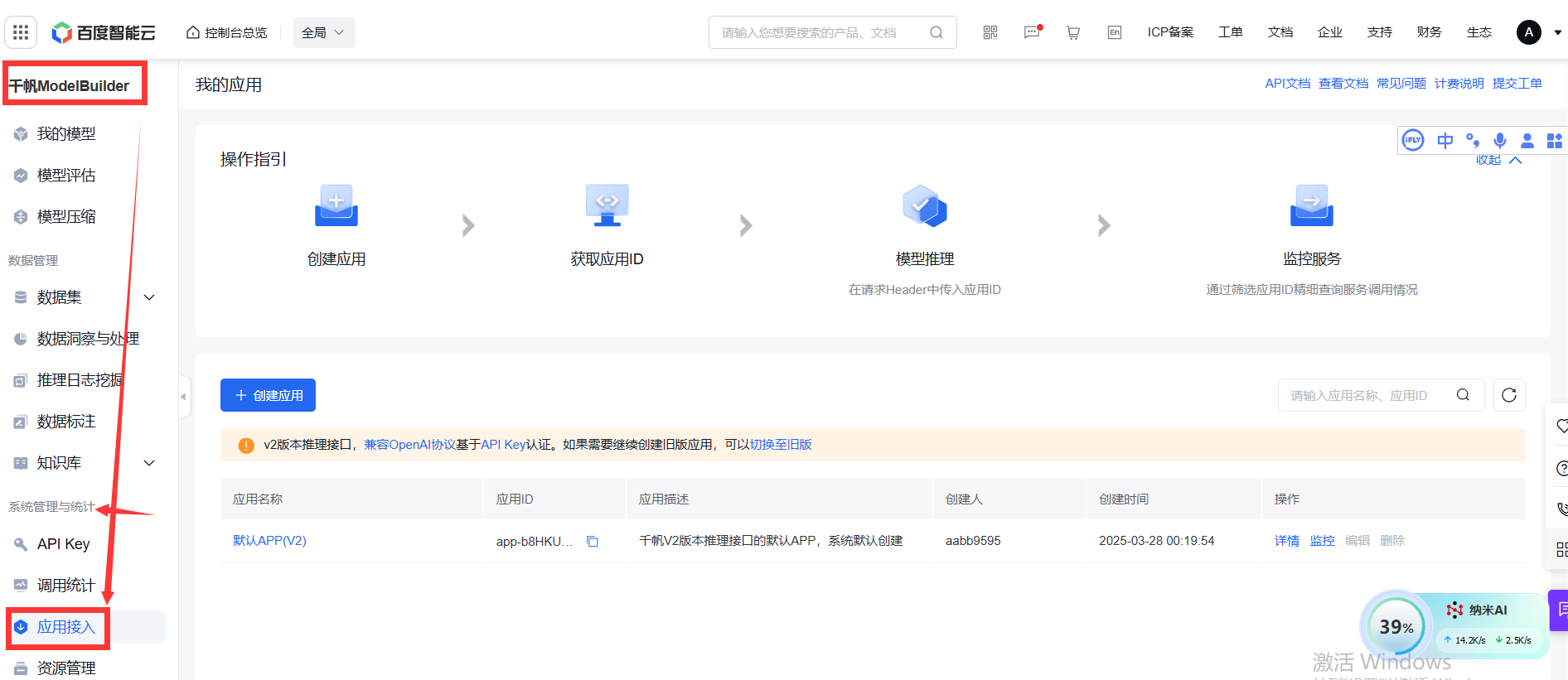Switch language with the En icon
The width and height of the screenshot is (1568, 680).
point(1115,32)
